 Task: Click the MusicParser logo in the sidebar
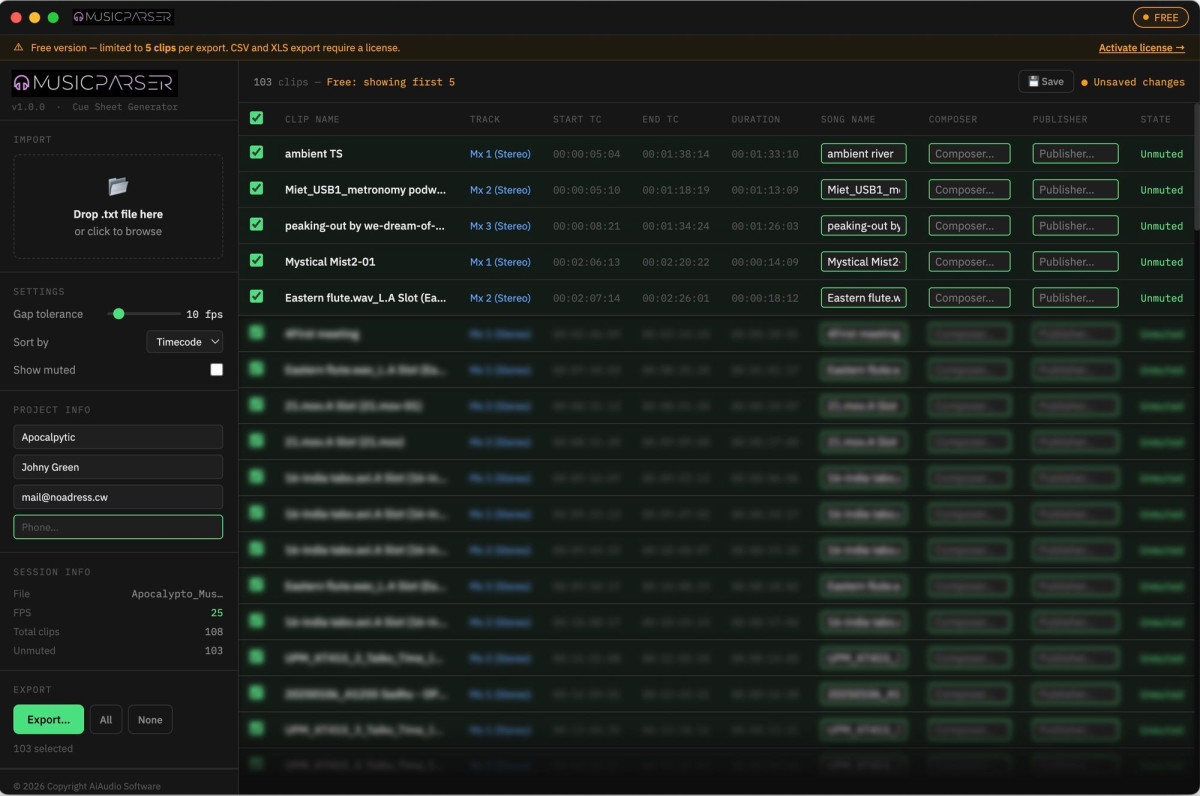click(94, 83)
